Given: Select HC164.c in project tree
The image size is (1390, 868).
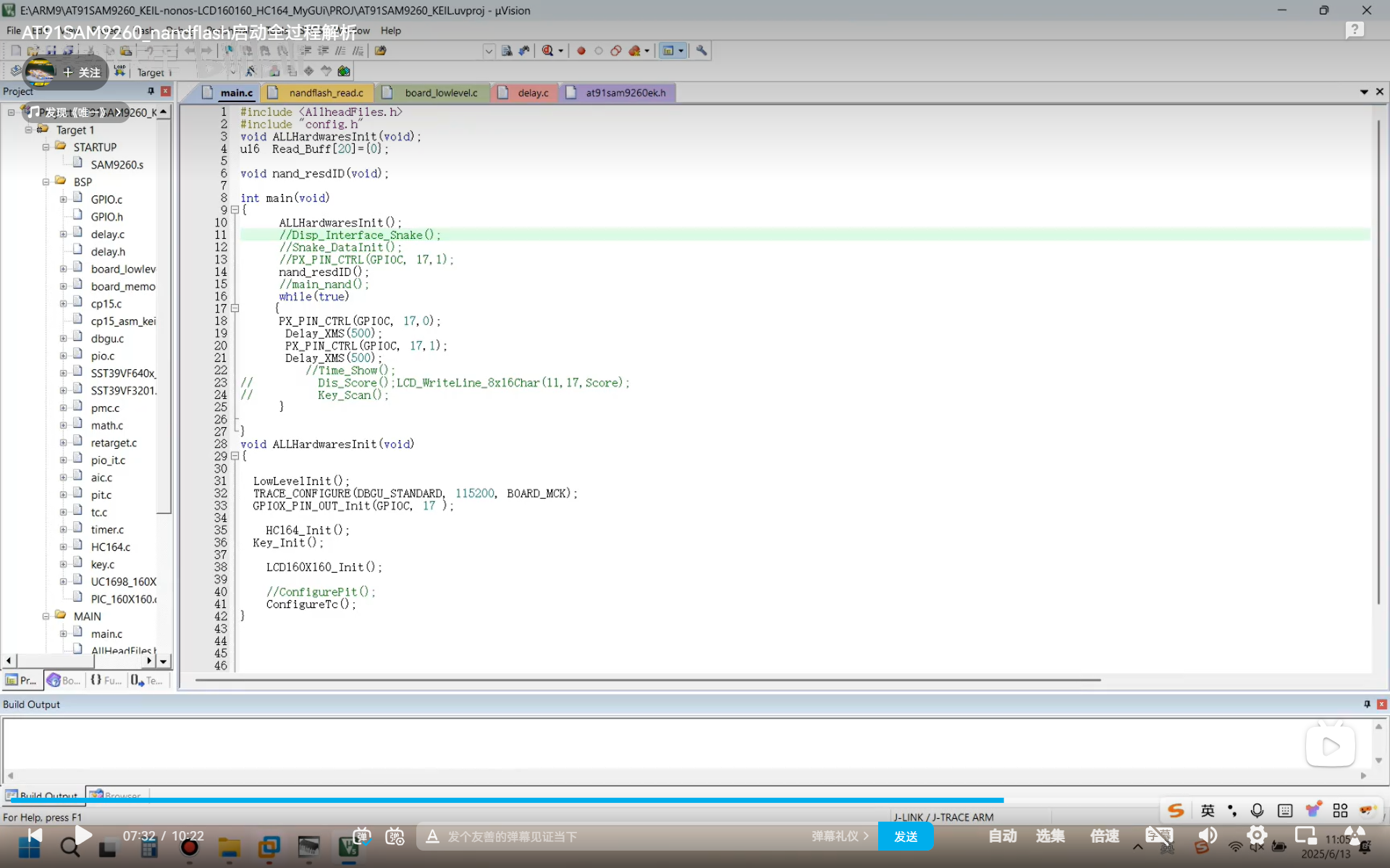Looking at the screenshot, I should [x=110, y=547].
